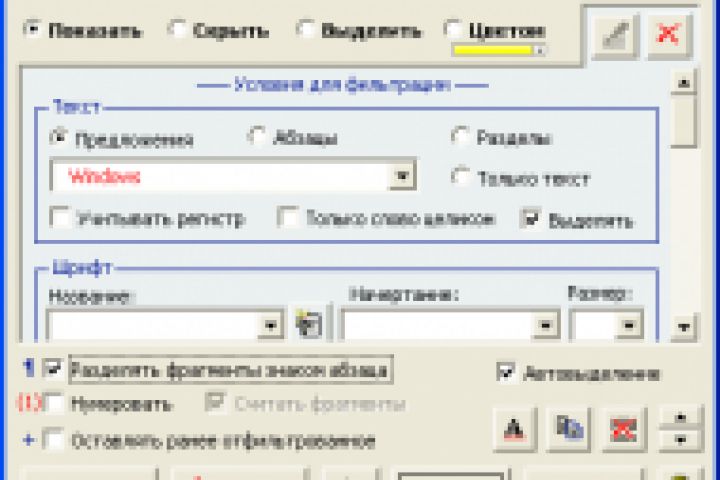Image resolution: width=720 pixels, height=480 pixels.
Task: Click the copy documents icon button
Action: pos(569,429)
